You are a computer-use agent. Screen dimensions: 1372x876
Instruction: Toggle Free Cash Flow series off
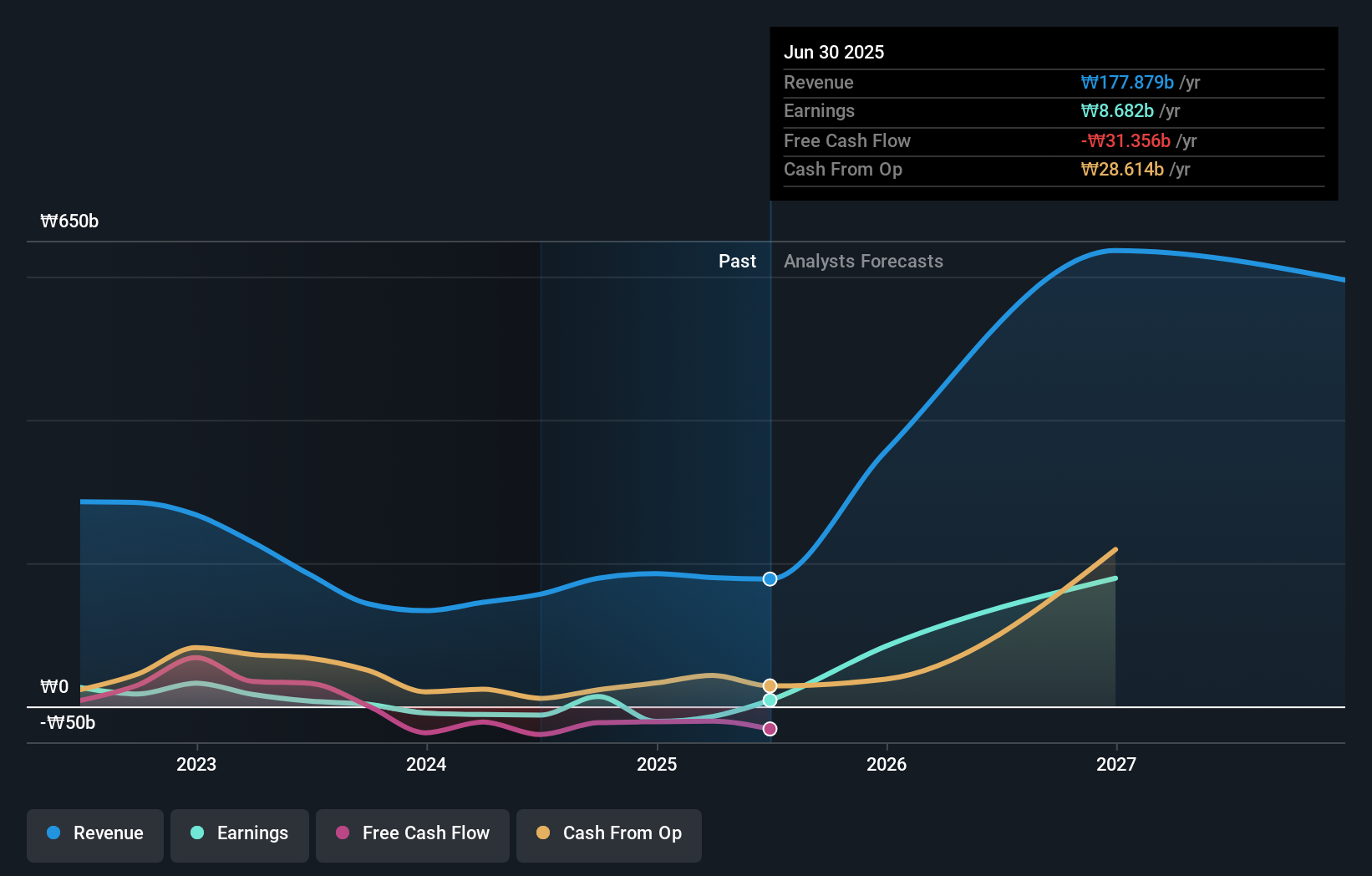(x=413, y=833)
